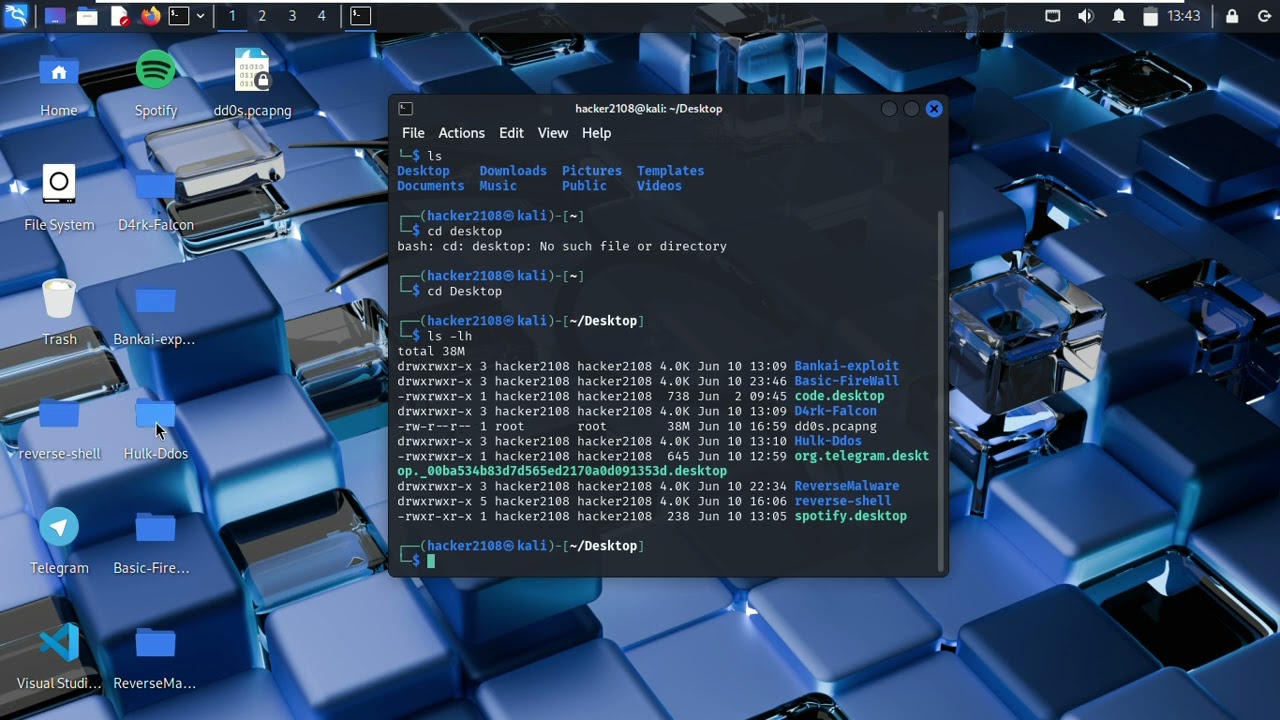Click 'Videos' in the ls output
This screenshot has width=1280, height=720.
coord(659,186)
